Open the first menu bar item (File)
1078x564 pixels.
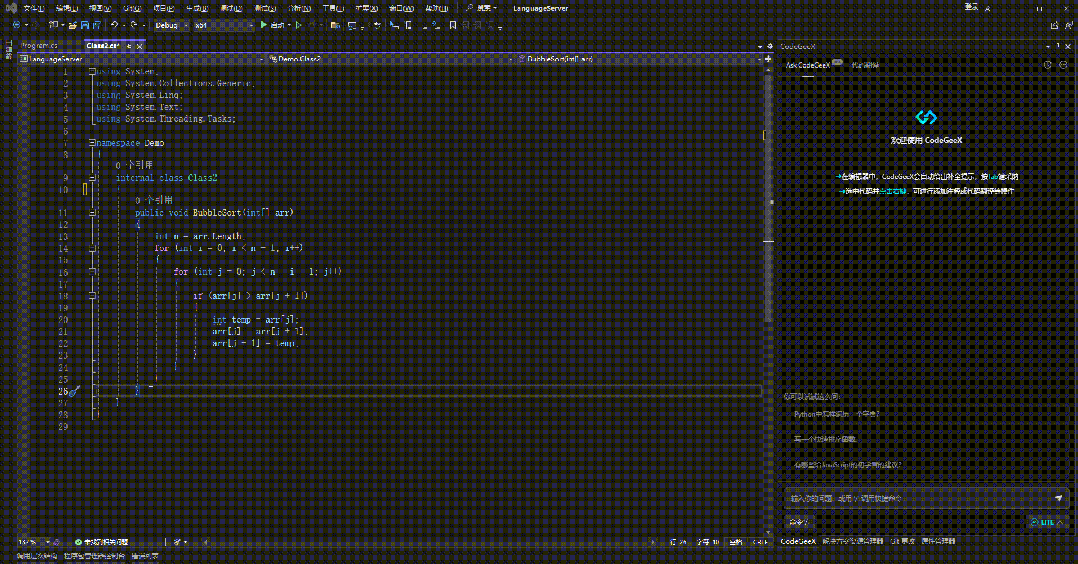coord(33,8)
